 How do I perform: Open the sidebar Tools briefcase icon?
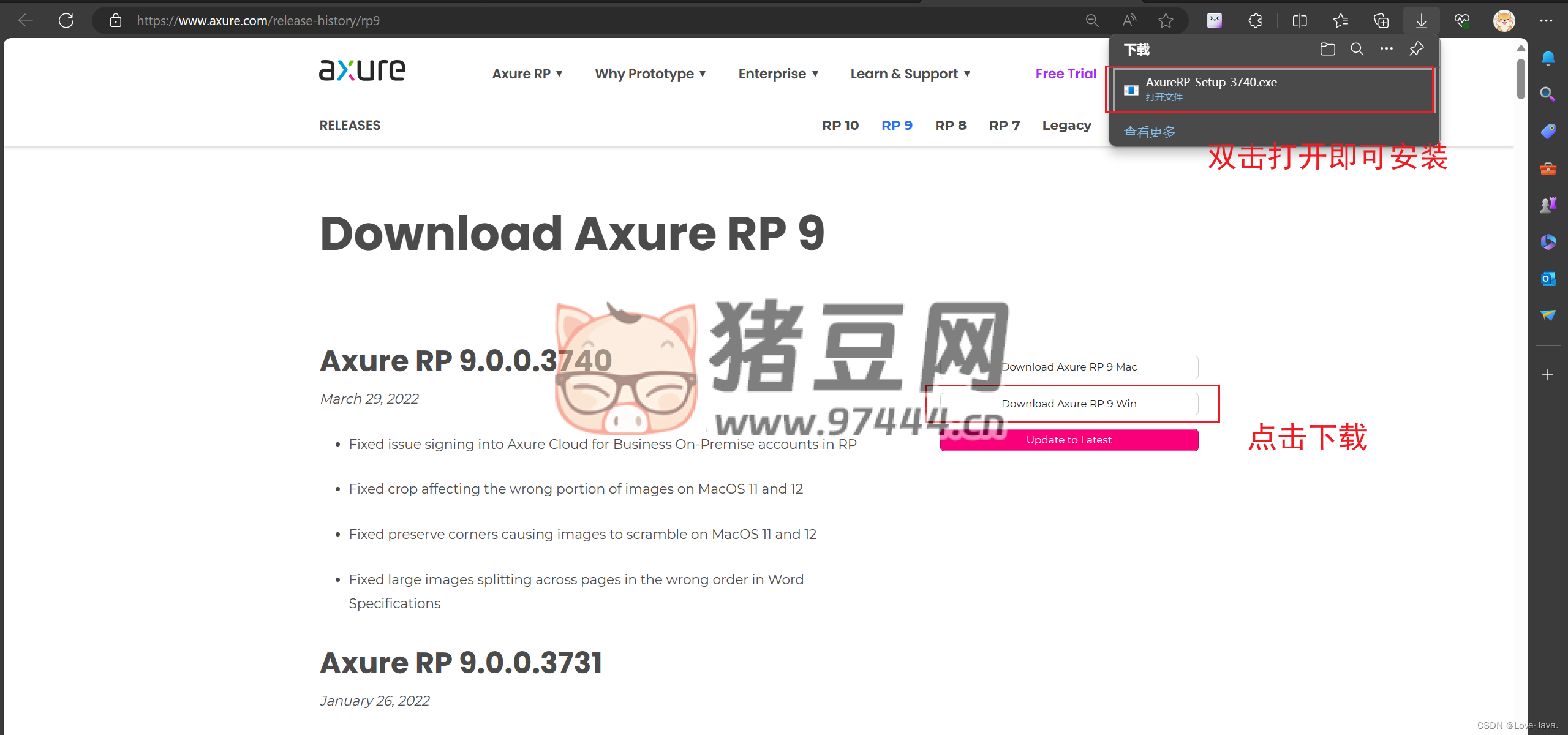pyautogui.click(x=1548, y=168)
